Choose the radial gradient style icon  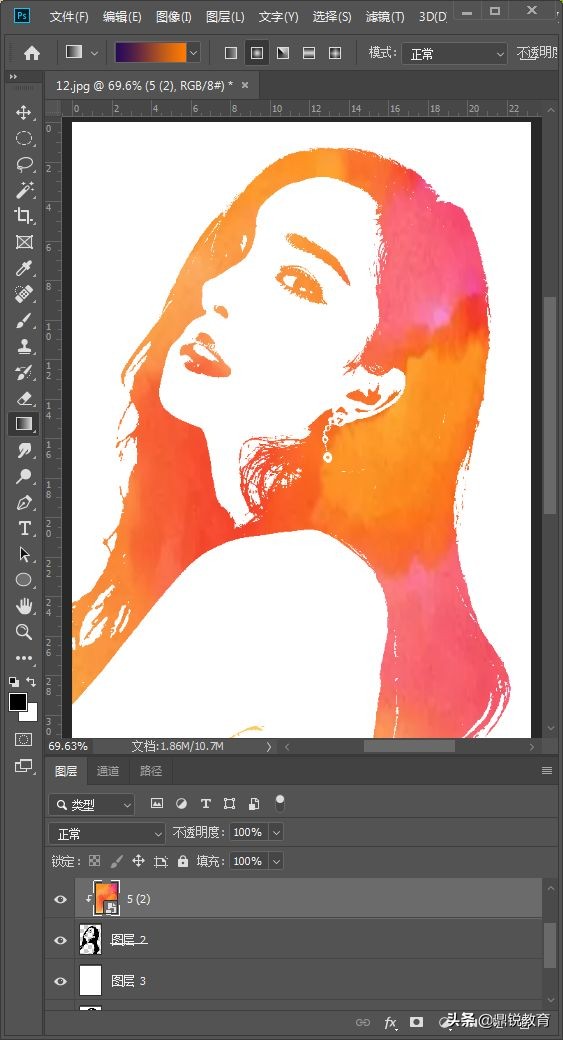257,53
